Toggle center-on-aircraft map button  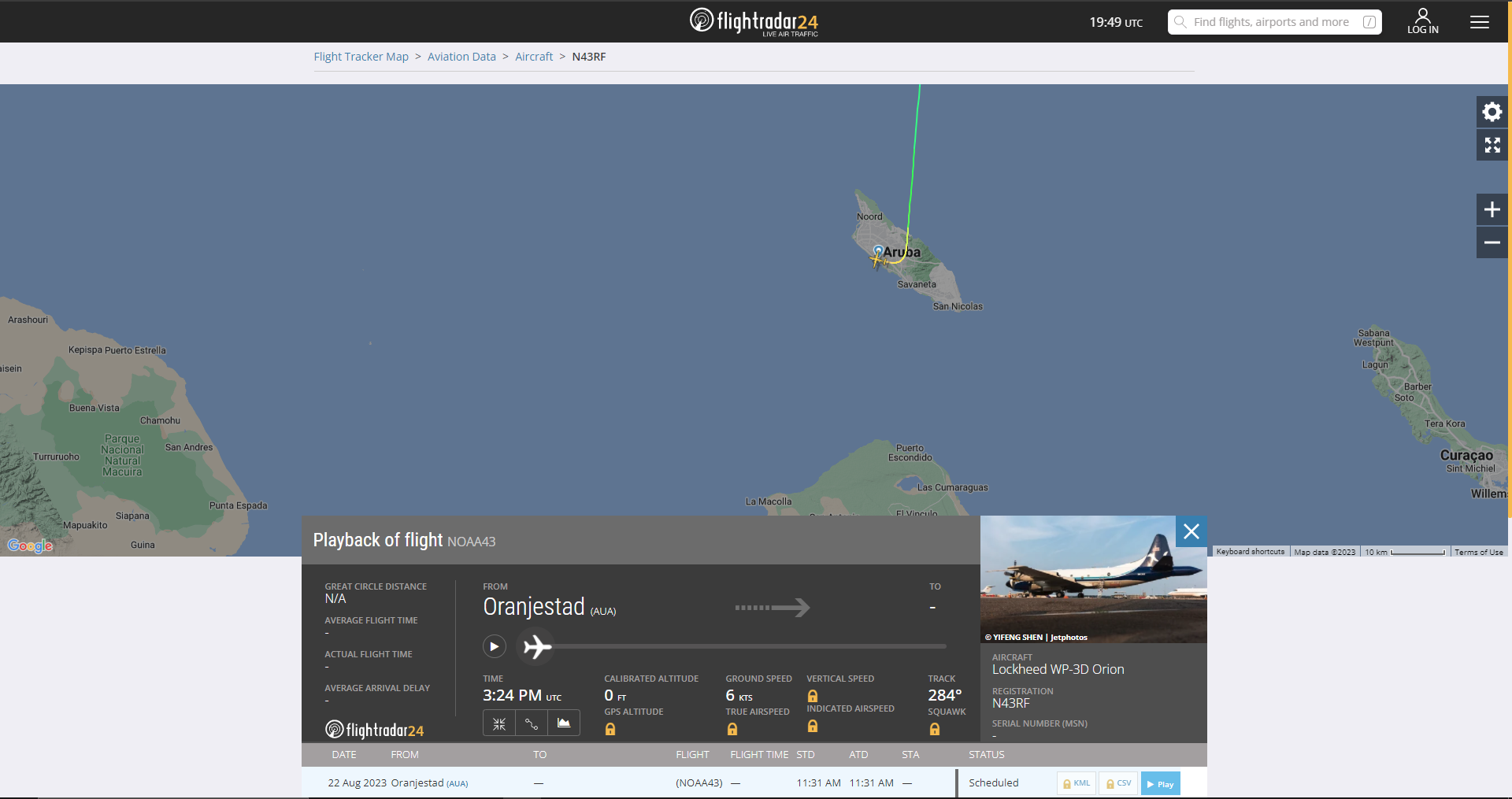pyautogui.click(x=499, y=723)
